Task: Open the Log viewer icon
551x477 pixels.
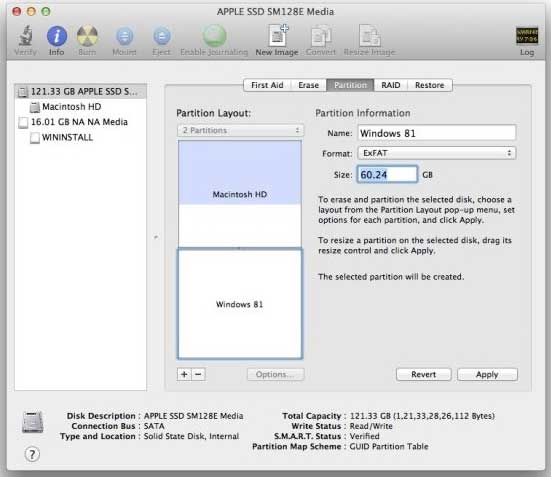Action: [x=527, y=36]
